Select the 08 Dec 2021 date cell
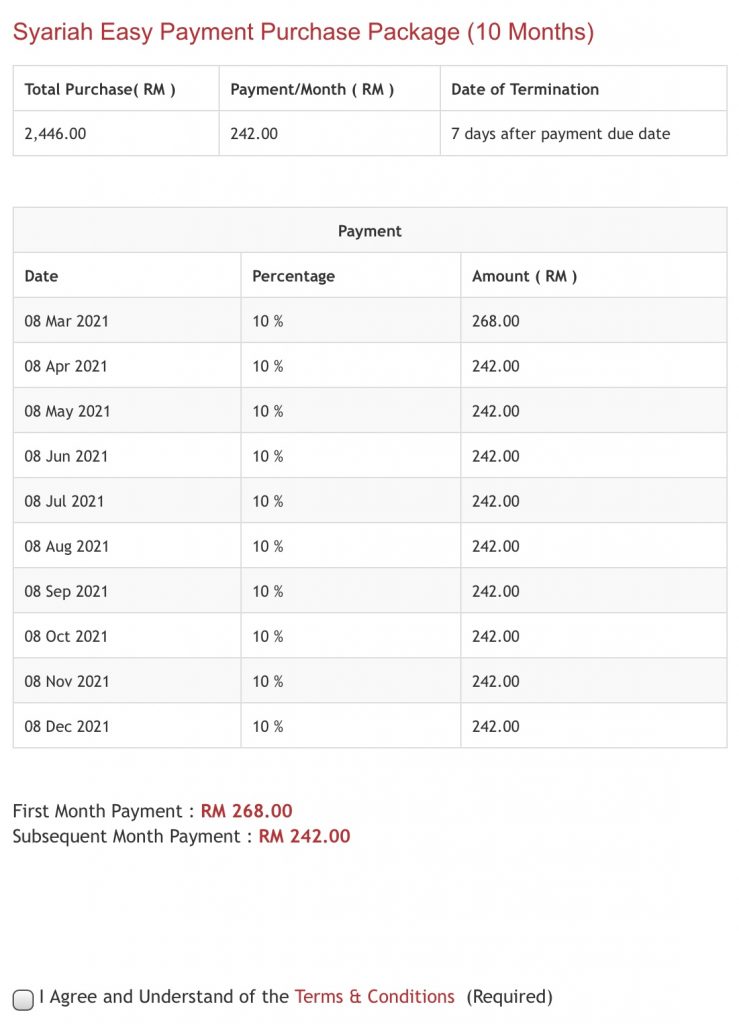 (x=67, y=726)
